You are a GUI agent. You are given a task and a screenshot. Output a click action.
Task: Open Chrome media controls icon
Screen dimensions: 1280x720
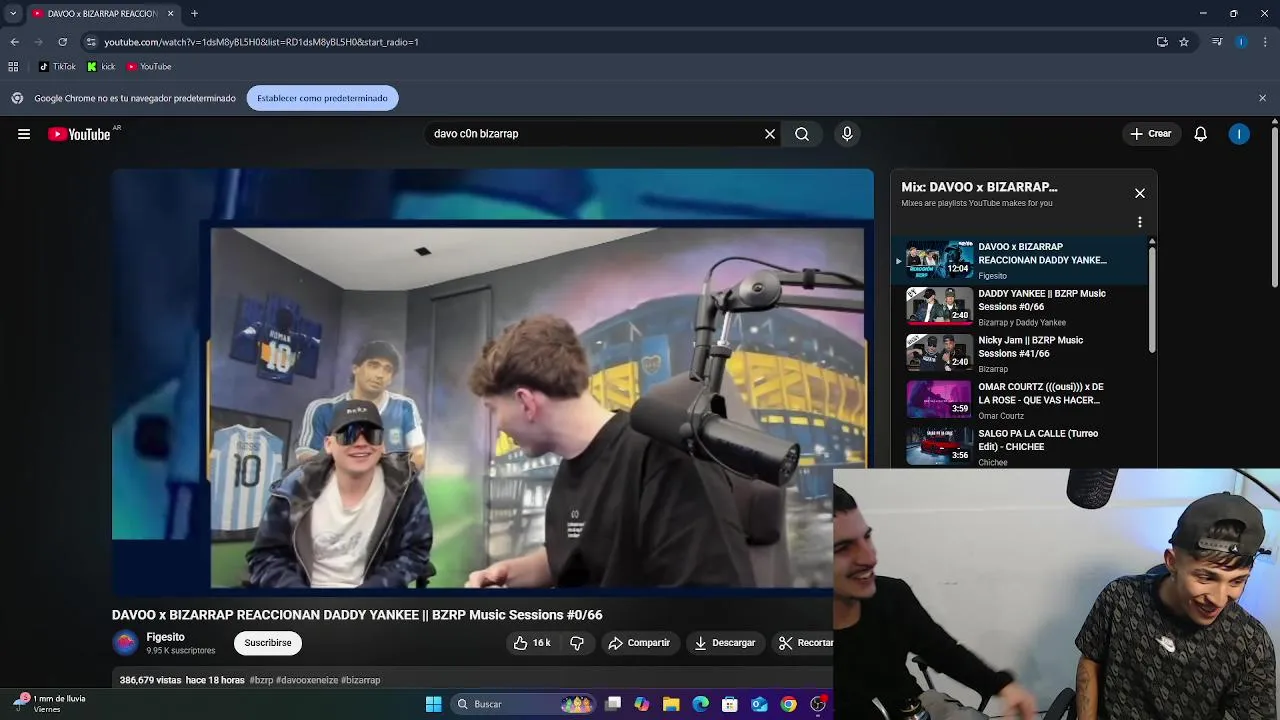1217,42
